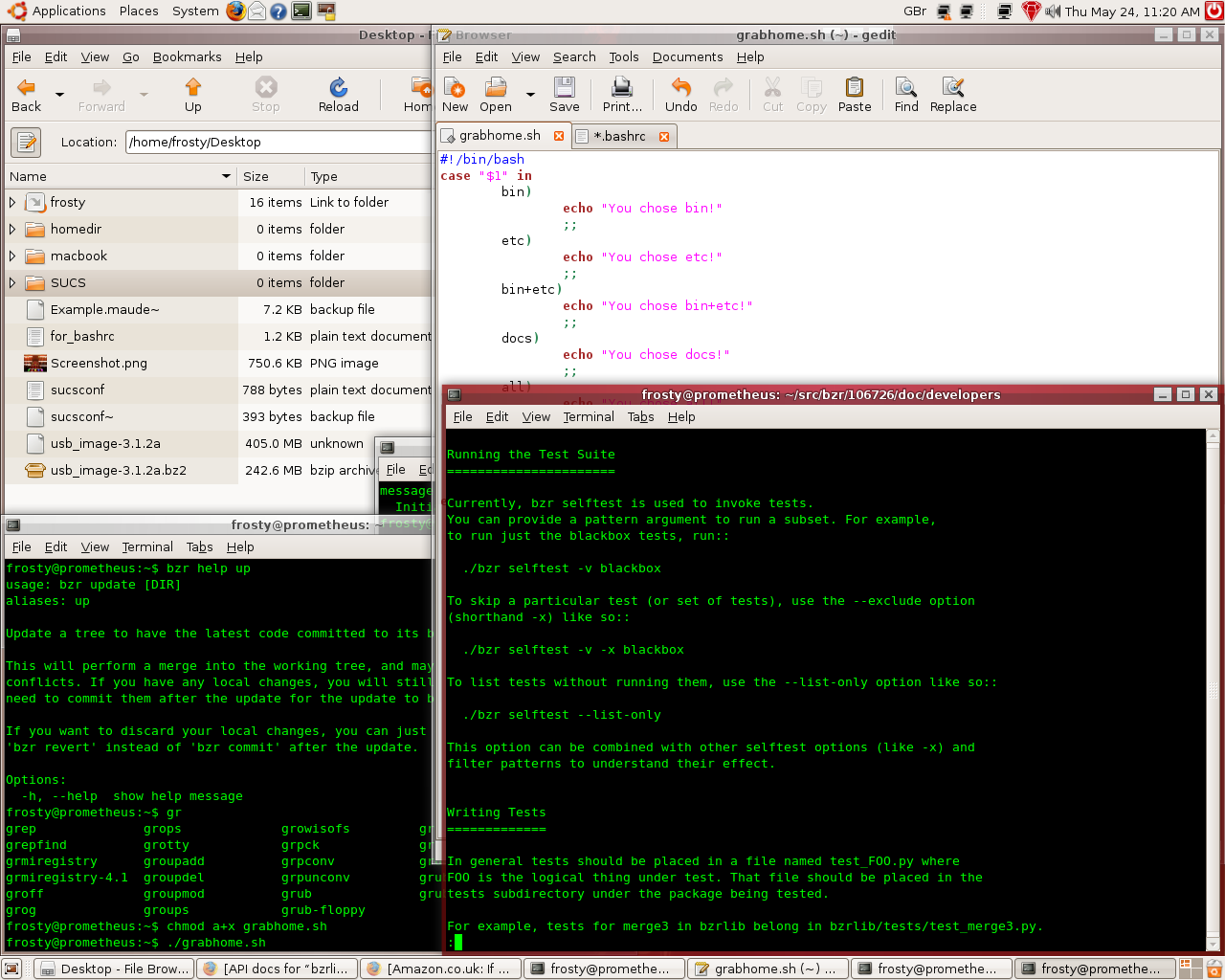Click the Reload icon in file browser
The height and width of the screenshot is (980, 1225).
[x=338, y=95]
